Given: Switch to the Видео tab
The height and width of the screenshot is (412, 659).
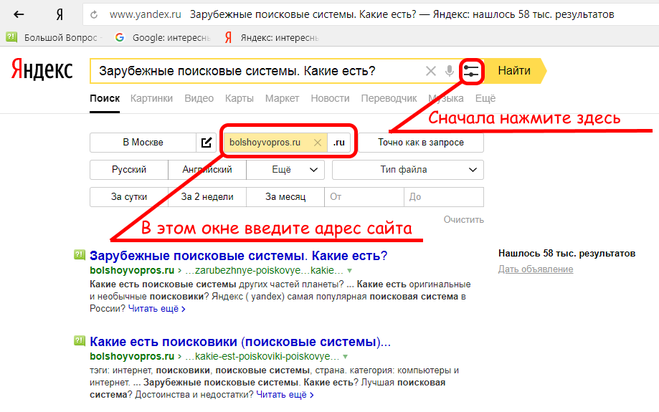Looking at the screenshot, I should point(199,98).
